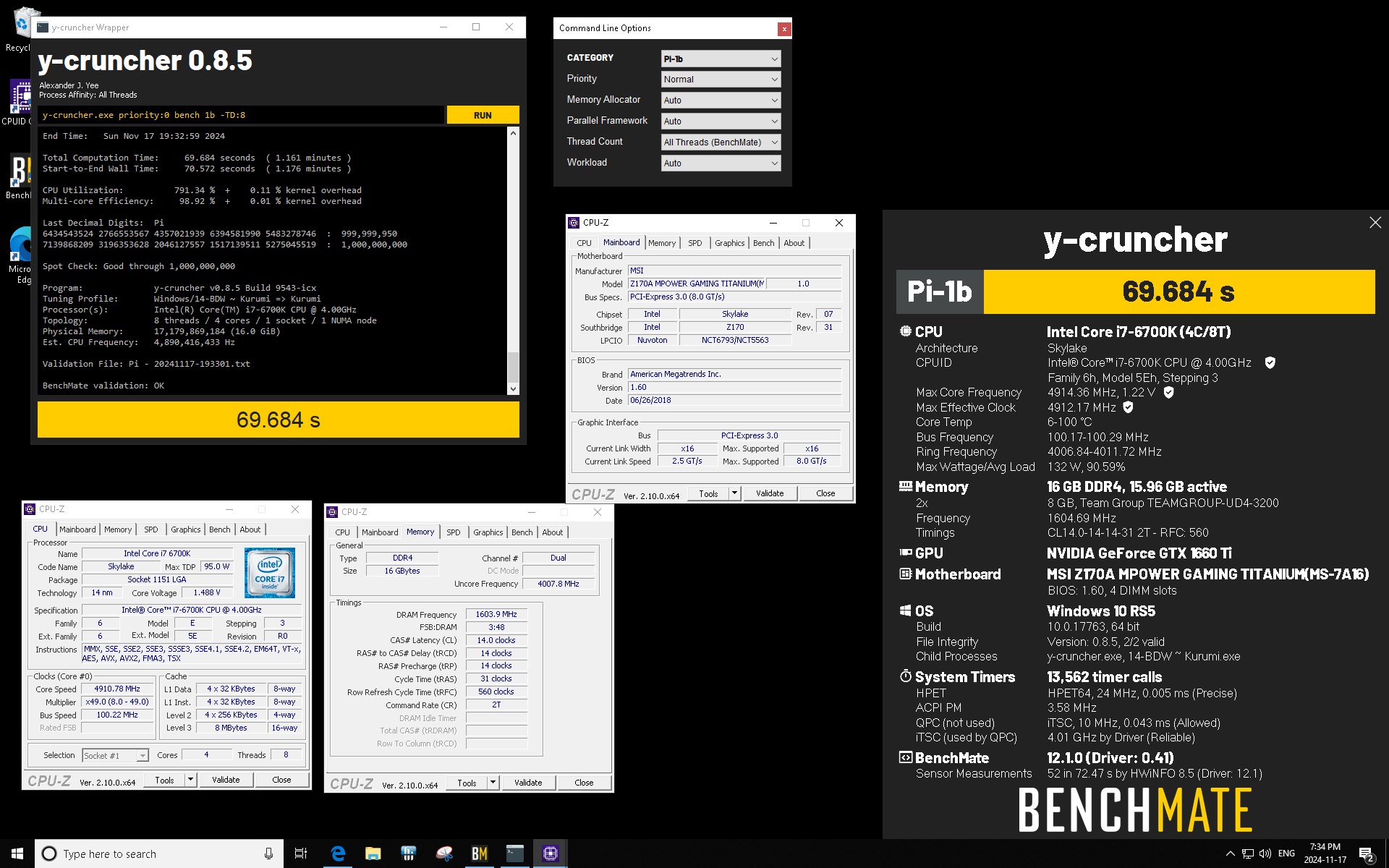Open the Parallel Framework dropdown
This screenshot has width=1389, height=868.
pyautogui.click(x=721, y=122)
